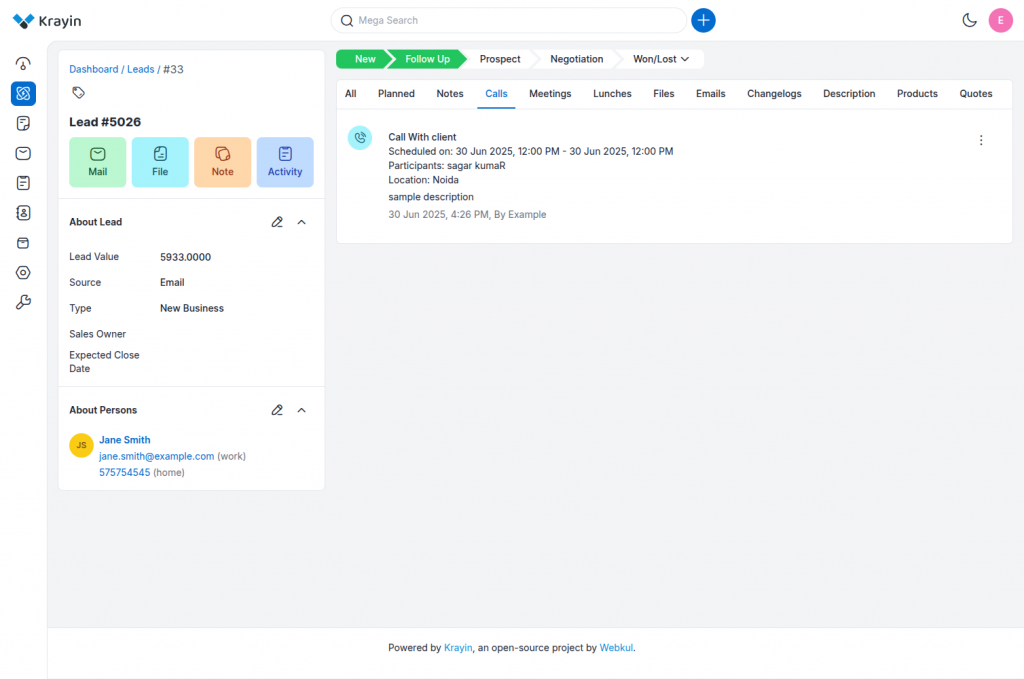Open the Won/Lost stage dropdown

pyautogui.click(x=661, y=59)
